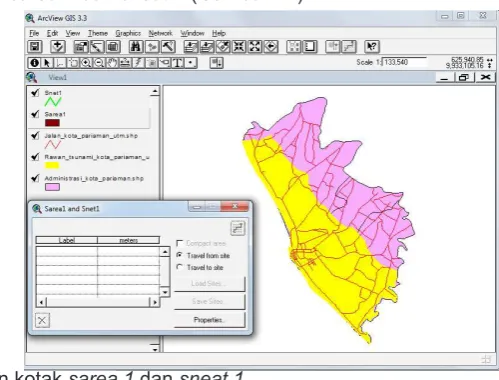The height and width of the screenshot is (380, 499).
Task: Uncheck the Snet1 theme visibility
Action: click(35, 93)
